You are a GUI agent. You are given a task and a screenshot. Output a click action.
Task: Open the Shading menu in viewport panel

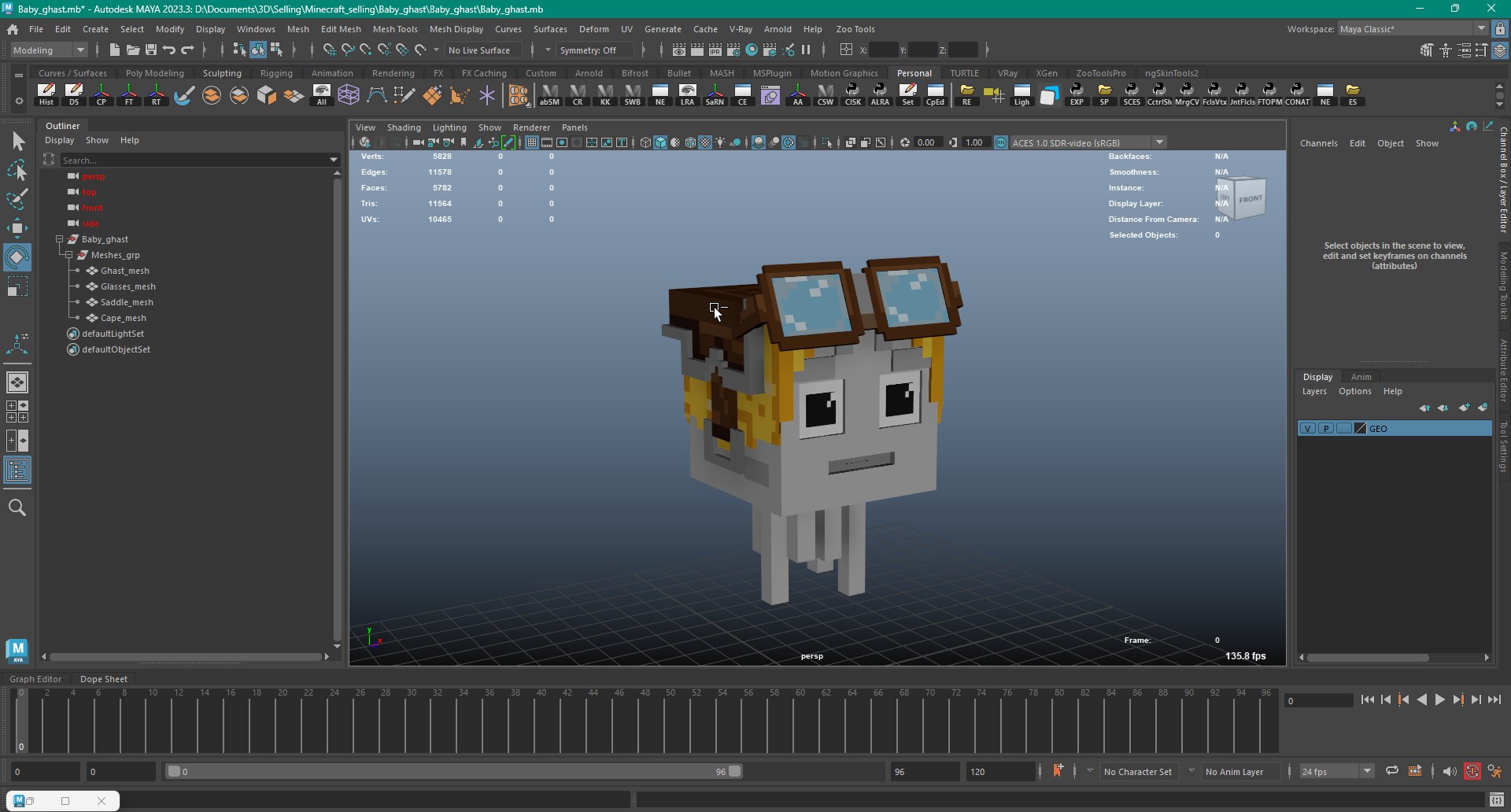point(404,127)
